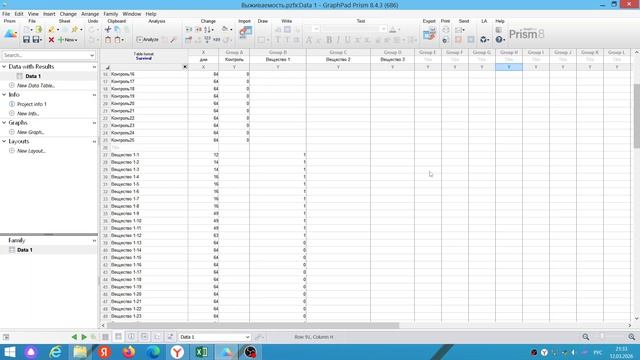Open Internet Explorer from the taskbar
The height and width of the screenshot is (360, 640).
click(x=56, y=352)
